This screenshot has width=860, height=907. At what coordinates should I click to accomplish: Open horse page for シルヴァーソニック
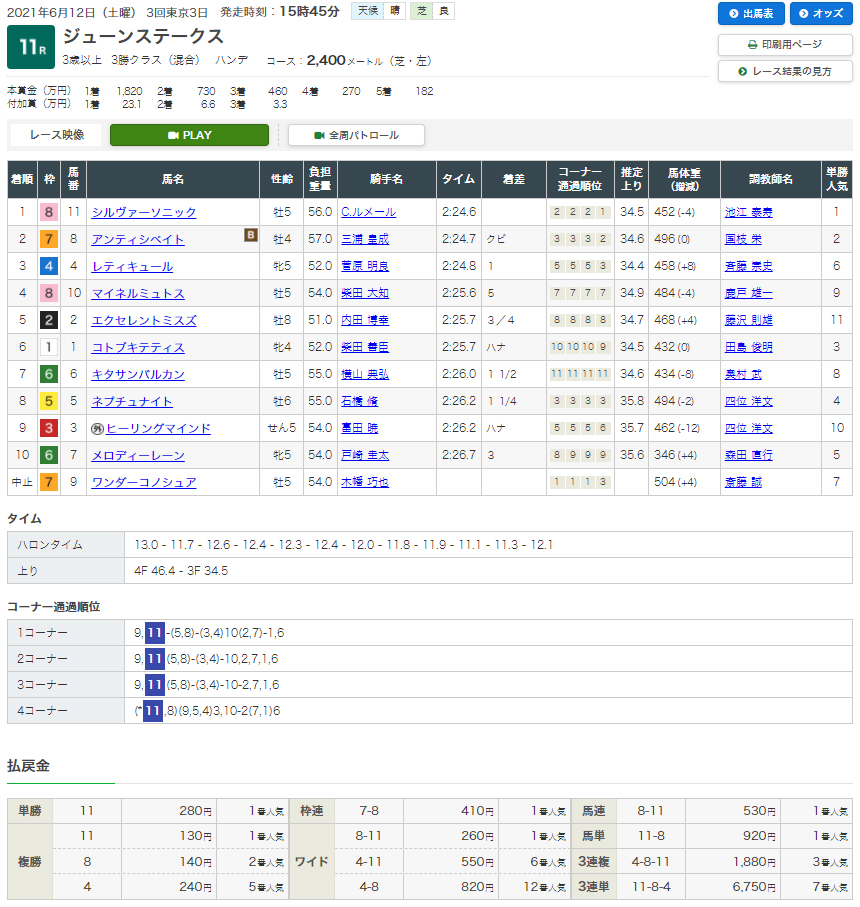pos(144,212)
